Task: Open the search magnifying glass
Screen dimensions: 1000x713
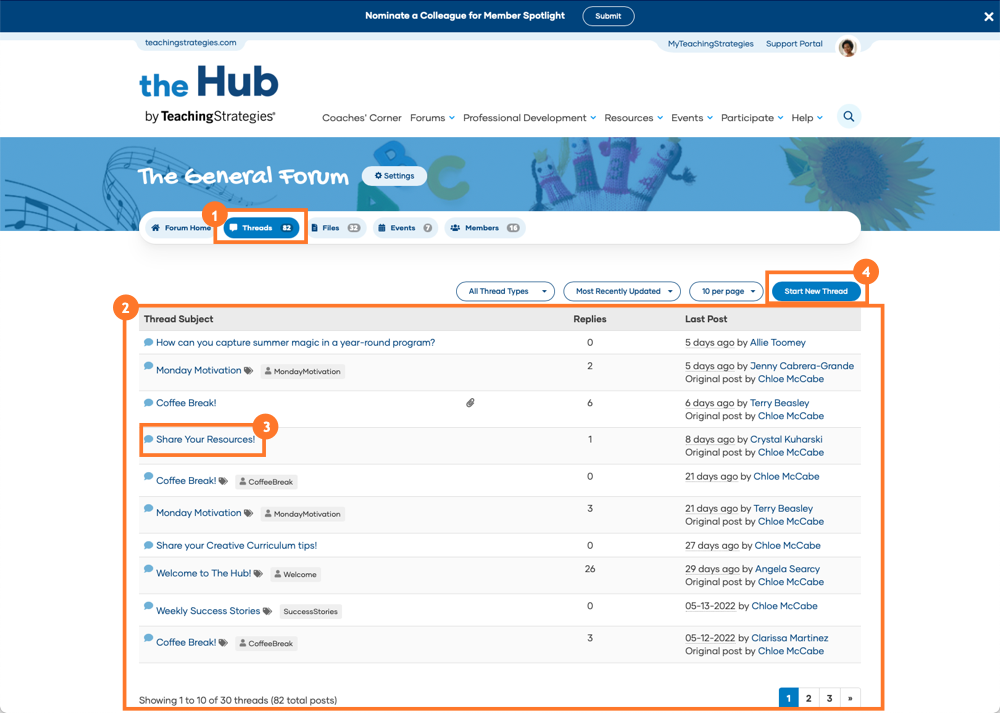Action: [848, 116]
